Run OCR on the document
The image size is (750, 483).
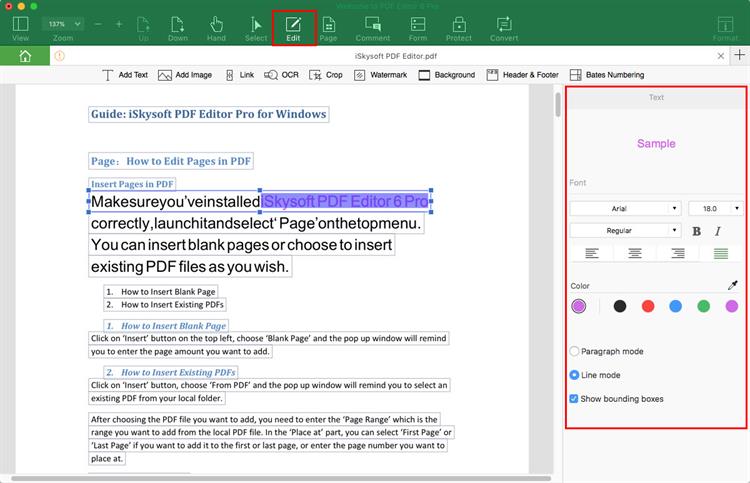281,75
